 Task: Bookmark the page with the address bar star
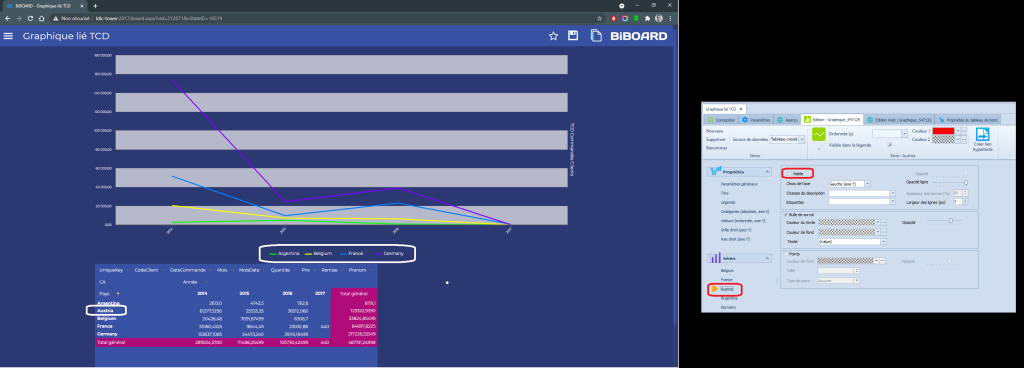click(x=600, y=18)
